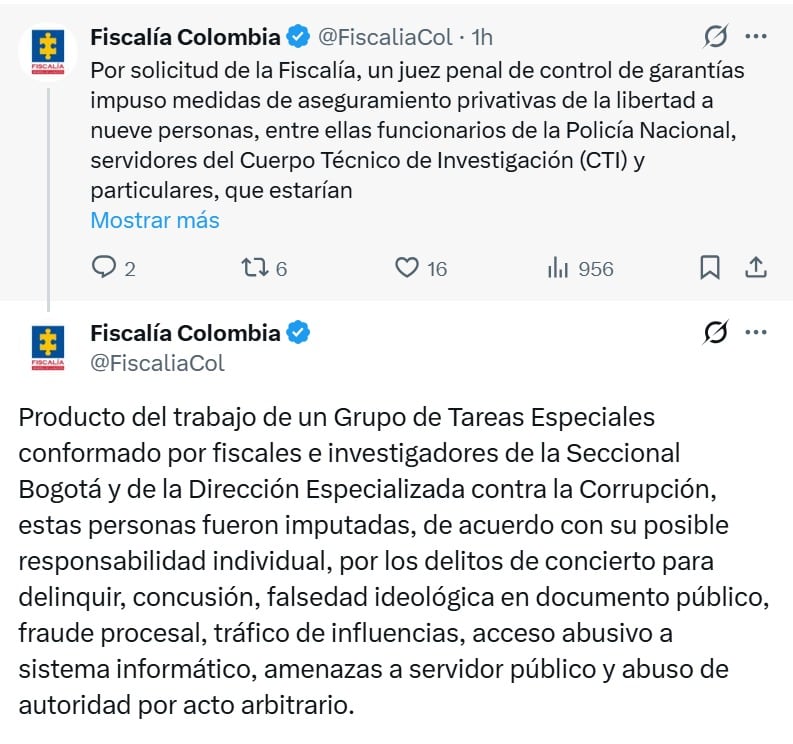Click the 1h timestamp on the first tweet
The width and height of the screenshot is (793, 744).
point(482,38)
